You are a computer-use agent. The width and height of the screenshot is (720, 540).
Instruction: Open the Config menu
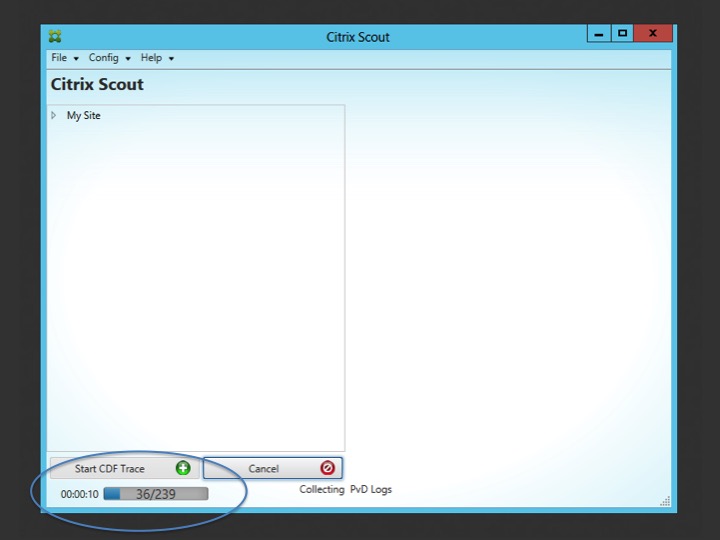[x=110, y=58]
